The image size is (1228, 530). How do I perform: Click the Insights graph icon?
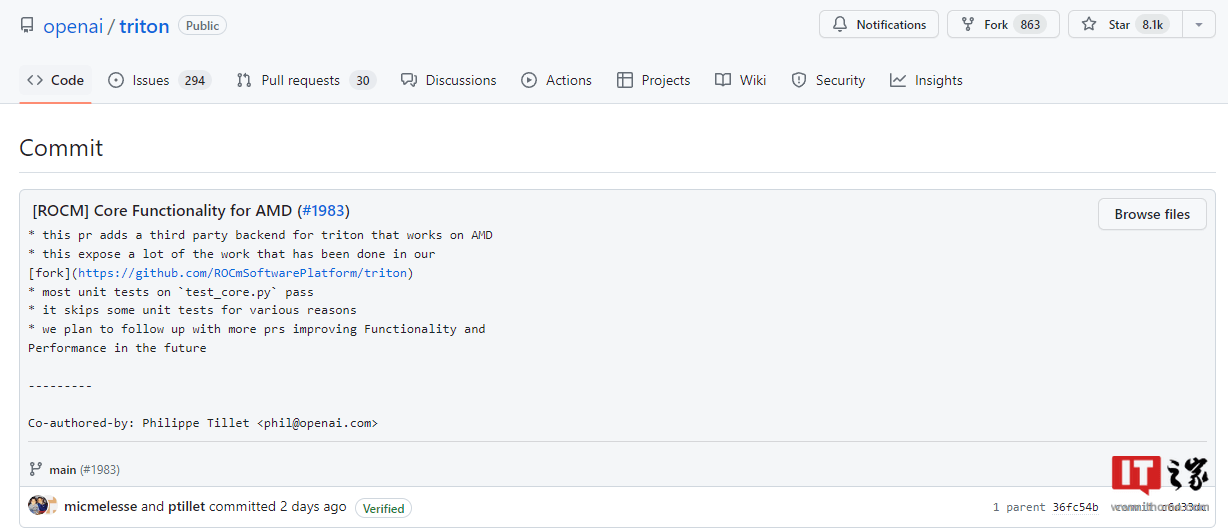[x=898, y=80]
